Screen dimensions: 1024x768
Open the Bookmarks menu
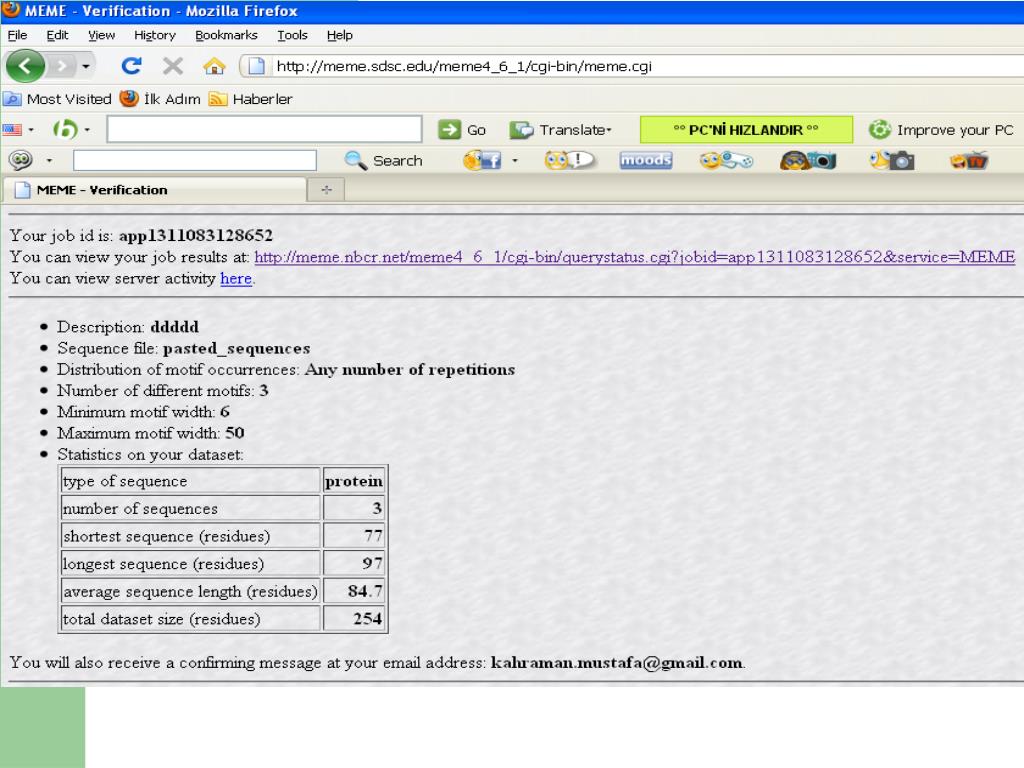point(226,35)
